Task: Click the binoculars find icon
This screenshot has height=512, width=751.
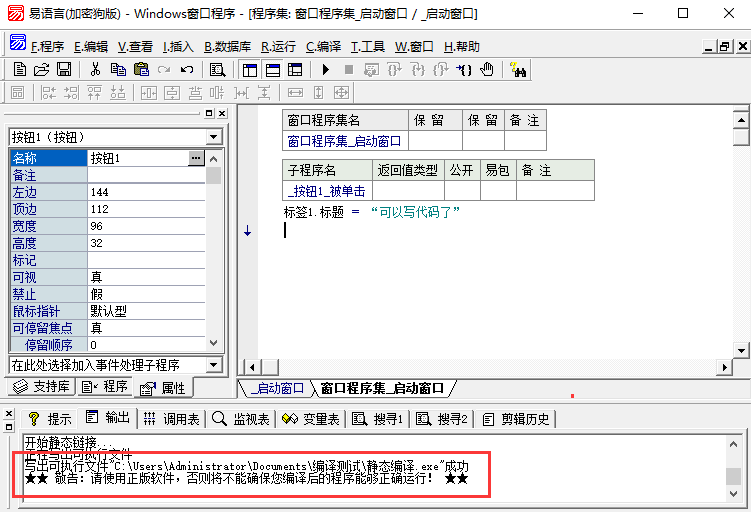Action: (518, 69)
